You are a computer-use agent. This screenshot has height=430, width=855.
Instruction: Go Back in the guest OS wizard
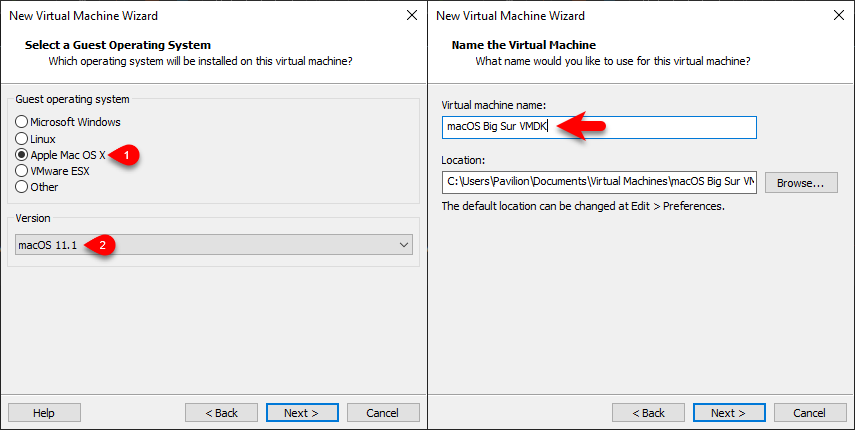pyautogui.click(x=221, y=413)
